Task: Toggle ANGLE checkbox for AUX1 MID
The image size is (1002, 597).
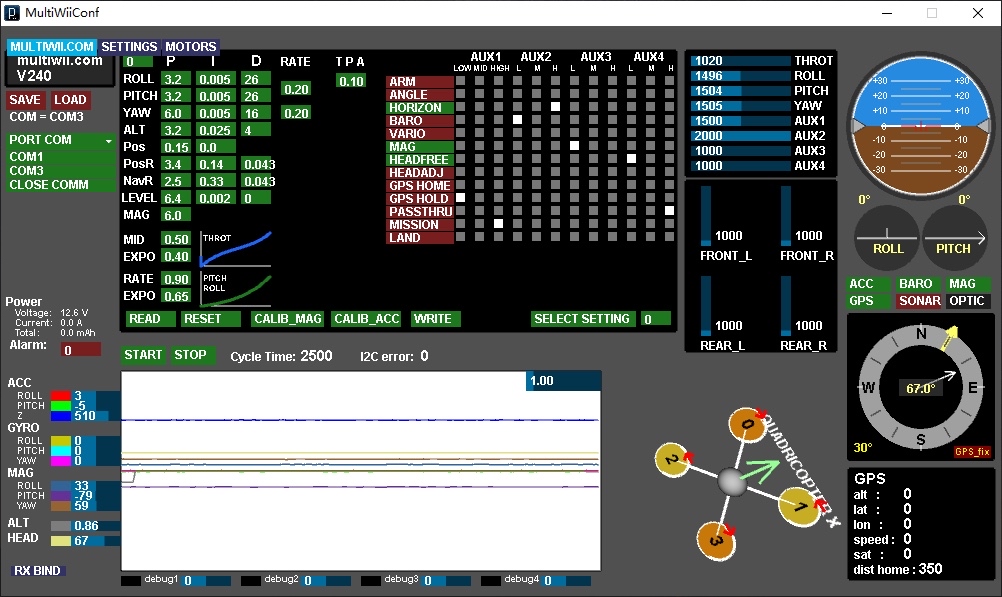Action: point(479,94)
